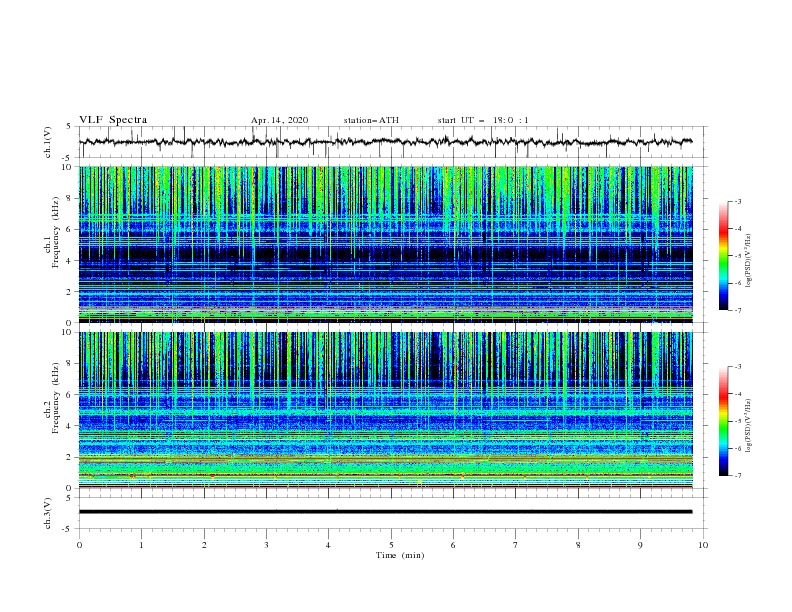Click the ch.1 colorbar "log(PSD)(V²/Hz)" label
The width and height of the screenshot is (792, 612).
tap(749, 261)
